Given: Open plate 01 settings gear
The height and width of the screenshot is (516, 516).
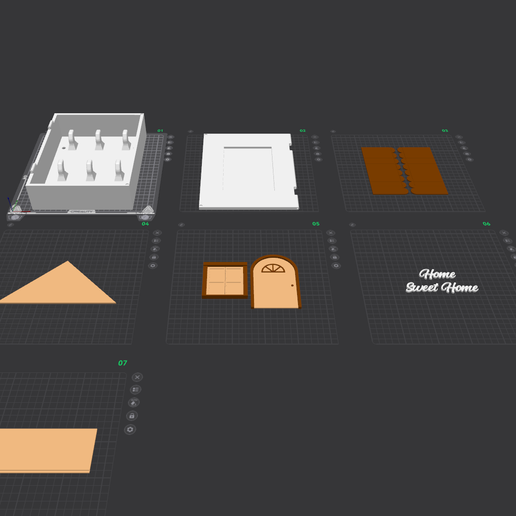Looking at the screenshot, I should [168, 159].
